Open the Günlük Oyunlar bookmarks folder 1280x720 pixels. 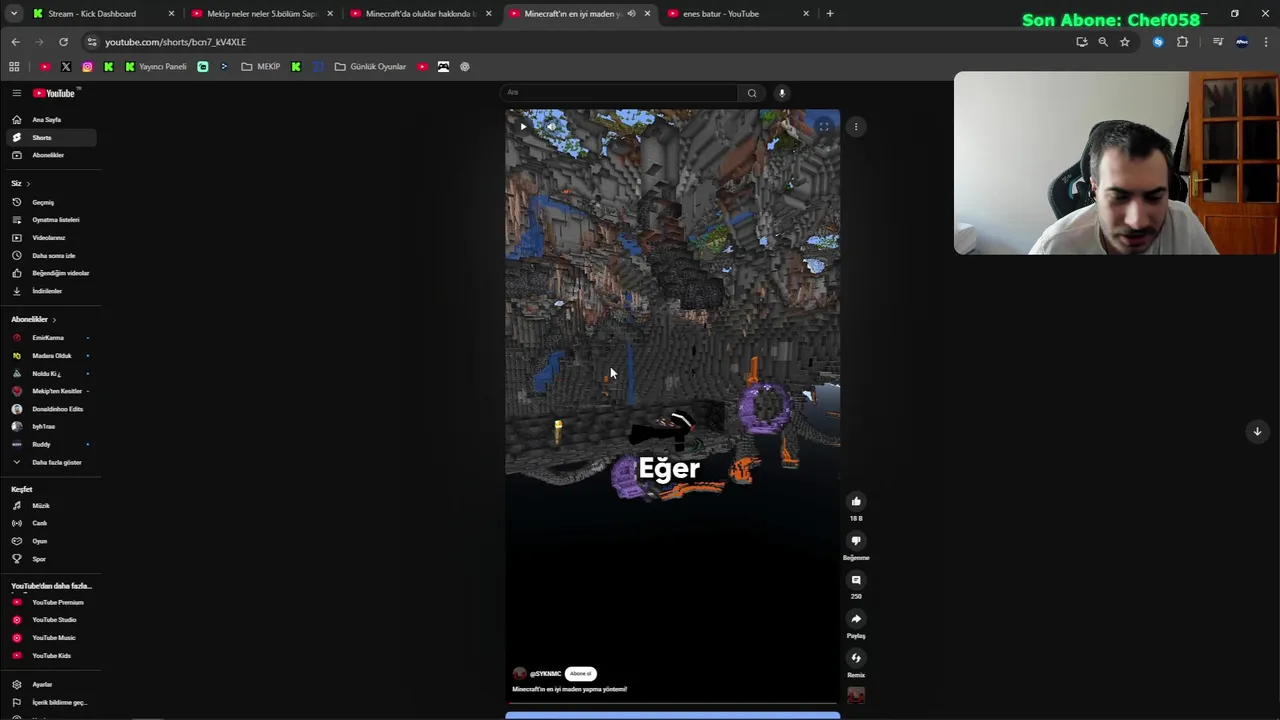370,67
